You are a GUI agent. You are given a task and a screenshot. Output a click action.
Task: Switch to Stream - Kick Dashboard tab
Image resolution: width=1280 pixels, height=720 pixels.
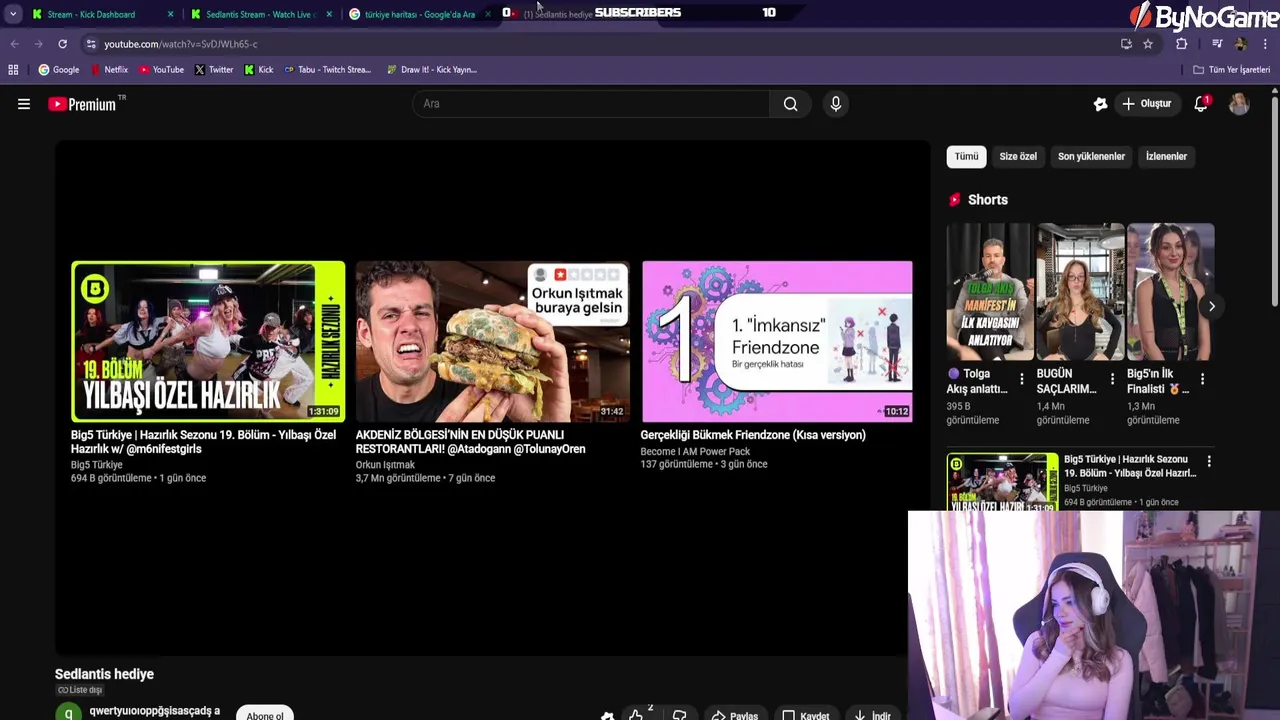[x=91, y=14]
